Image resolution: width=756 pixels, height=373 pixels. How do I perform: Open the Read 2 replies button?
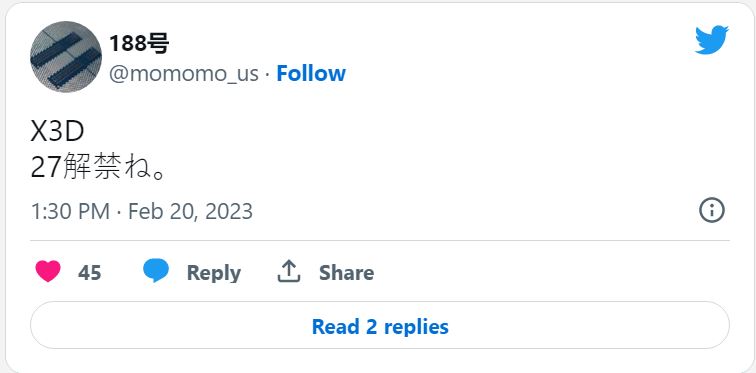coord(380,325)
